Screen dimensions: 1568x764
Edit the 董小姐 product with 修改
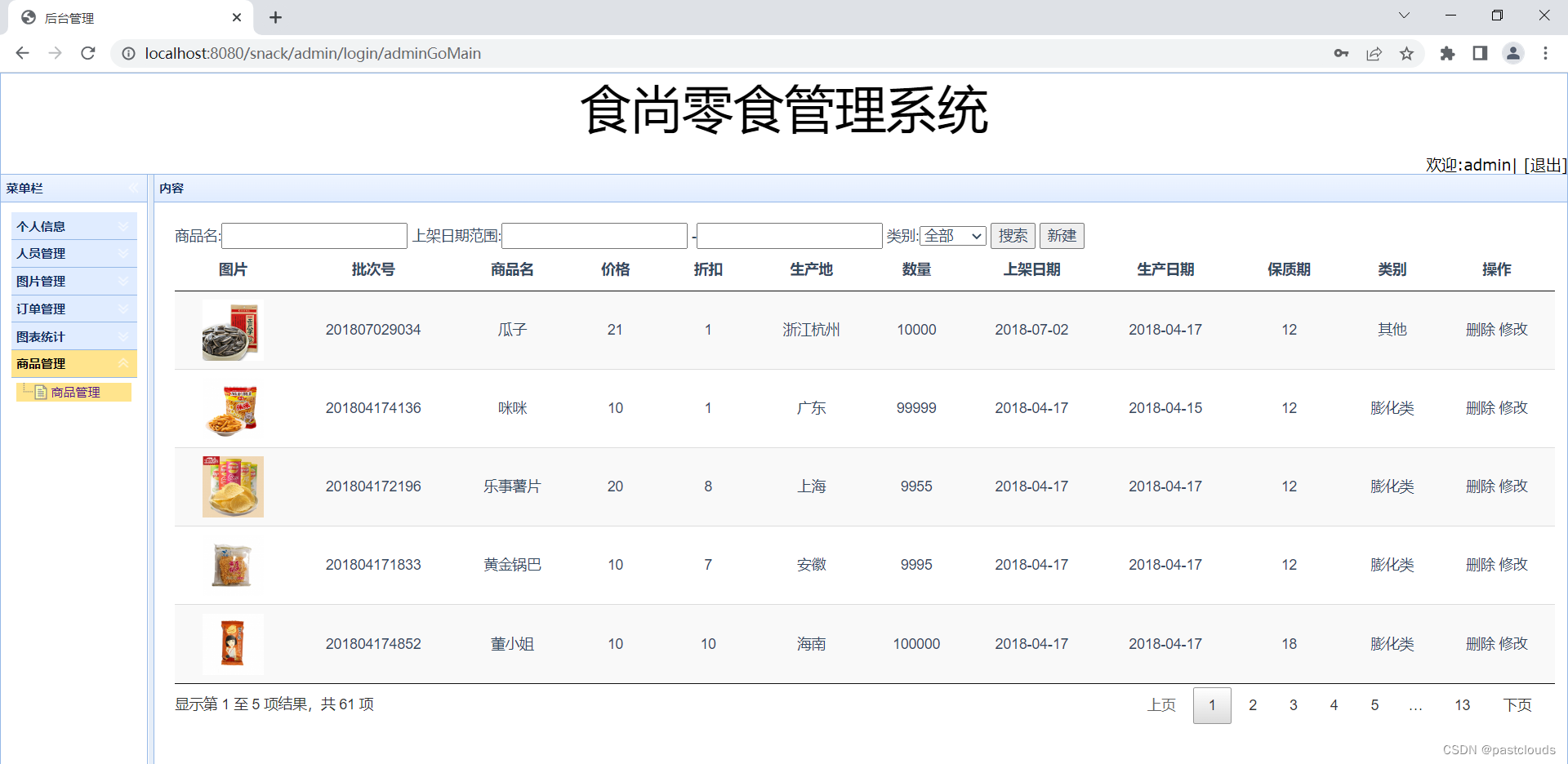point(1513,644)
